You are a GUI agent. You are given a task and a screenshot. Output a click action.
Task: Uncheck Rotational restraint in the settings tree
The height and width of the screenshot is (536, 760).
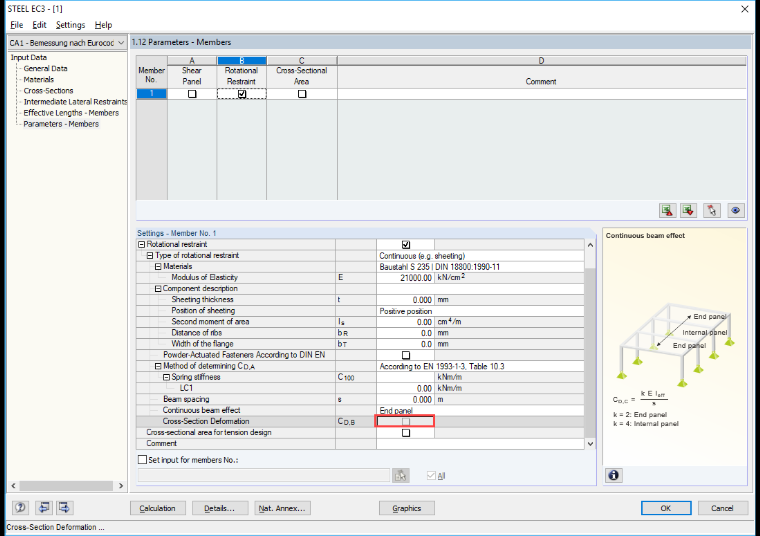pos(406,245)
